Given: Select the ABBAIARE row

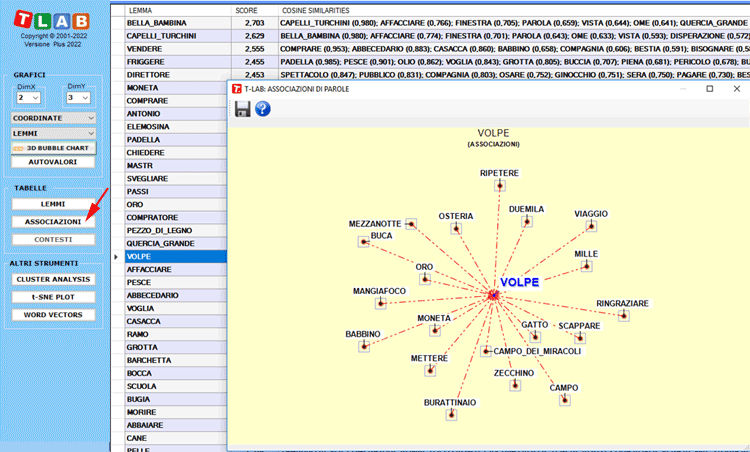Looking at the screenshot, I should click(176, 425).
